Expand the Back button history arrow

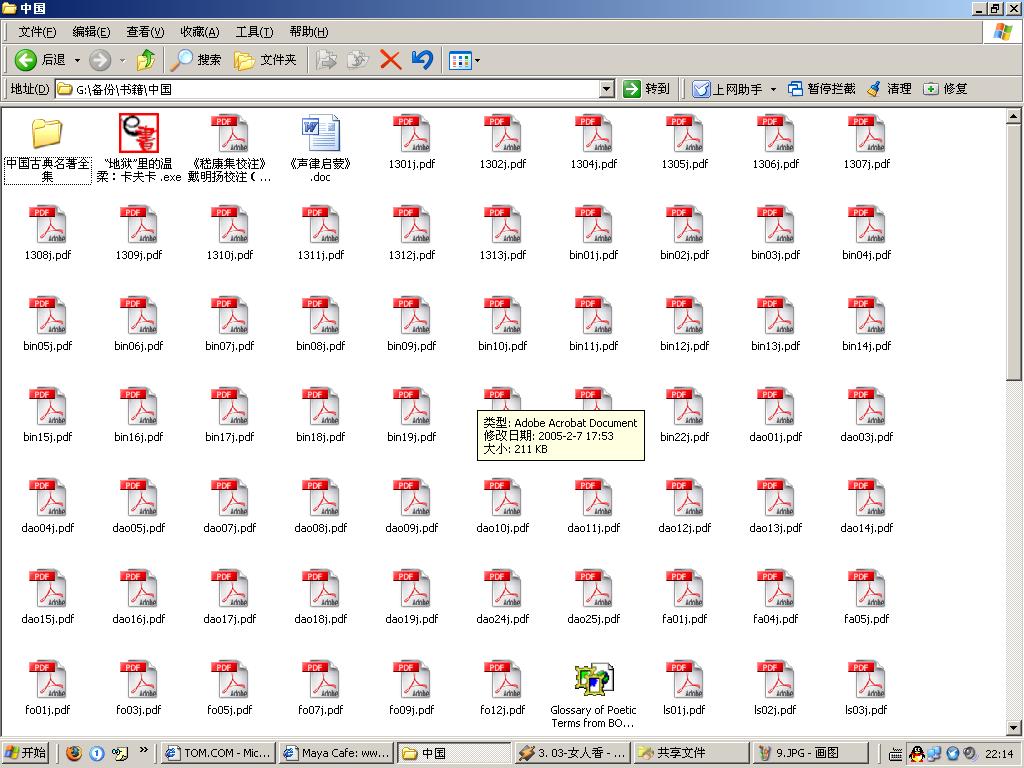(77, 61)
